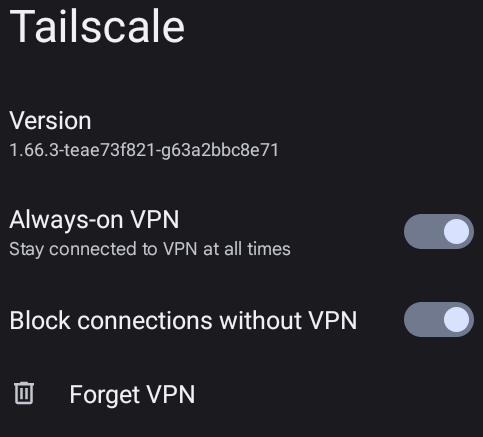Select the word Block in the second setting
This screenshot has width=483, height=437.
(40, 320)
